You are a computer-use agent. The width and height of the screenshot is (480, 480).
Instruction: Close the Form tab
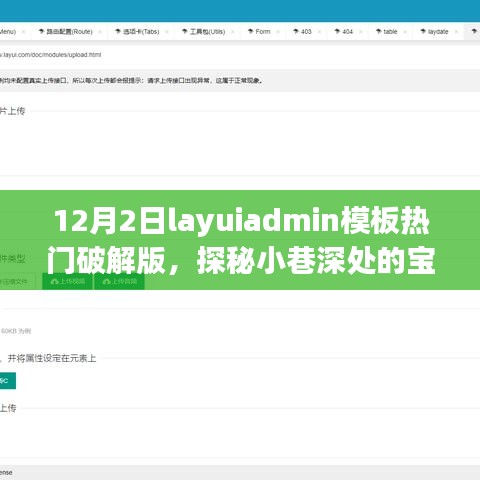click(278, 32)
